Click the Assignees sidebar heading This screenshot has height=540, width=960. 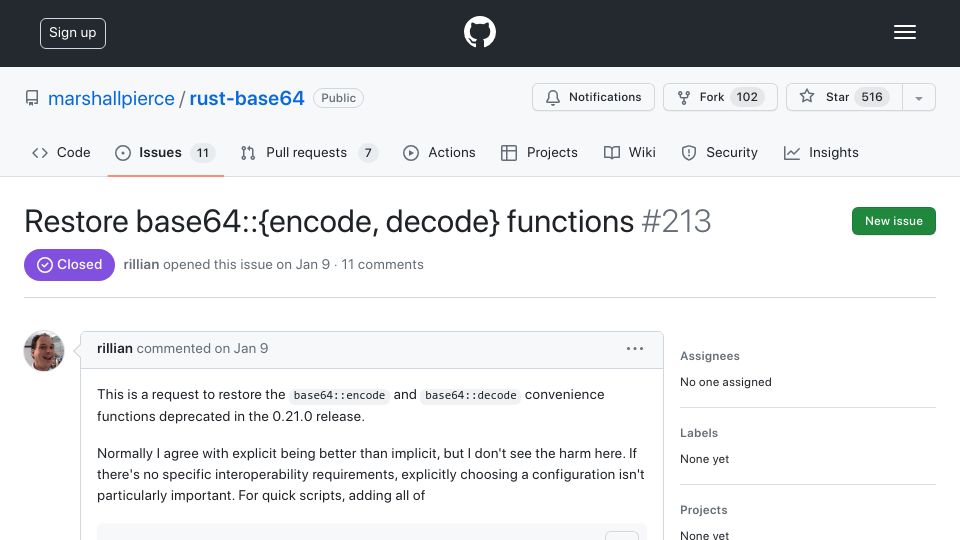[710, 356]
